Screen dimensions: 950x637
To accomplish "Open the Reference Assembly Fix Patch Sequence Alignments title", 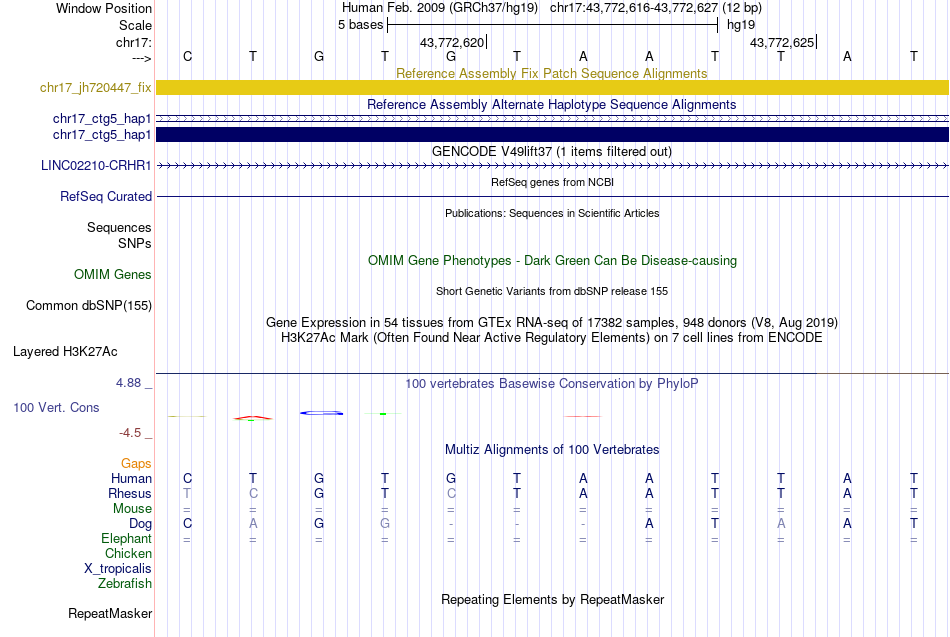I will (551, 73).
